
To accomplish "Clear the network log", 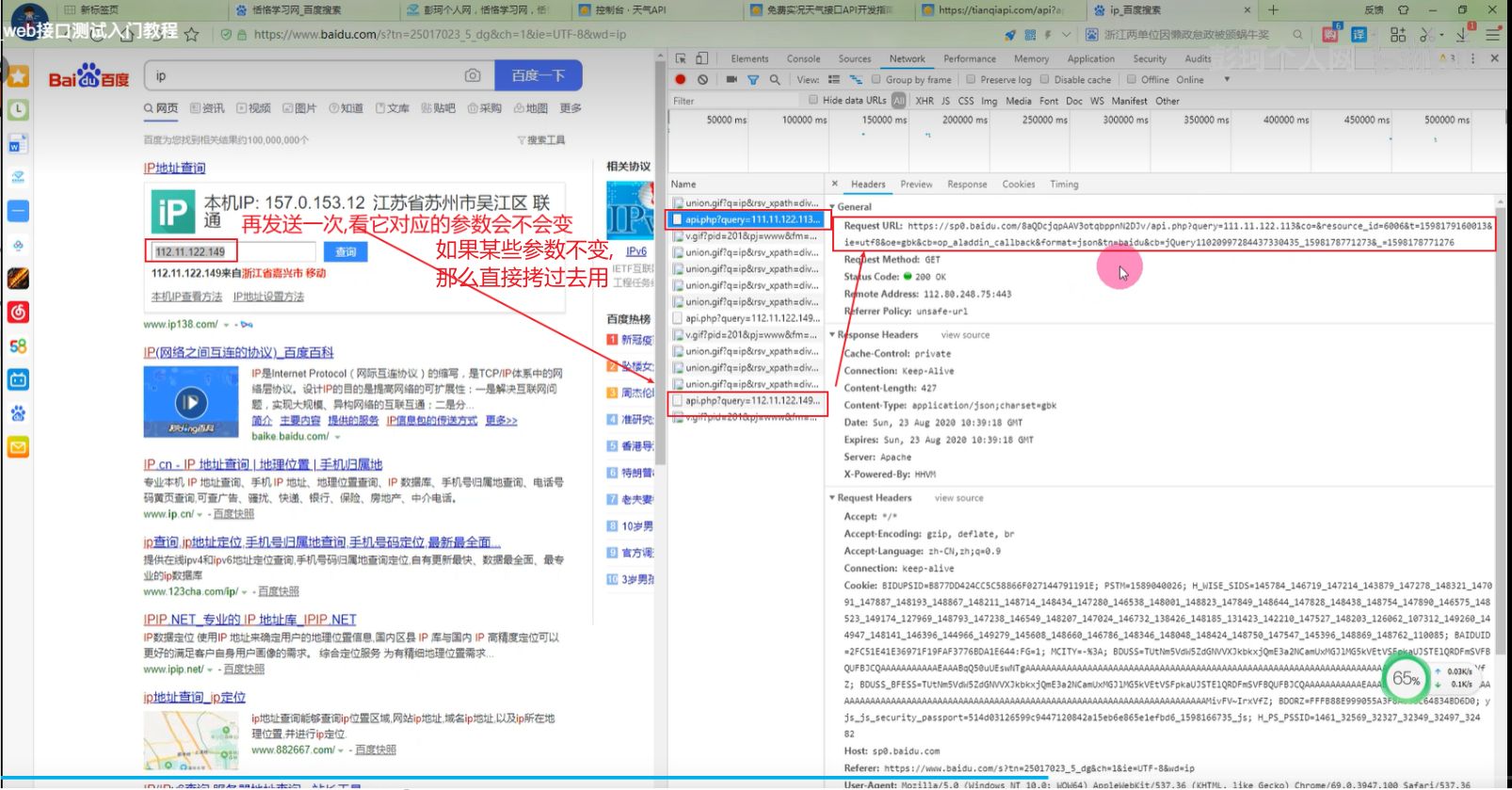I will pyautogui.click(x=702, y=80).
